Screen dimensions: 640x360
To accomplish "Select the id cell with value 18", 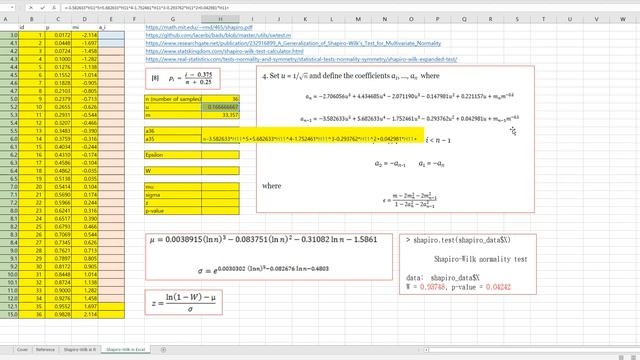I will (x=31, y=171).
